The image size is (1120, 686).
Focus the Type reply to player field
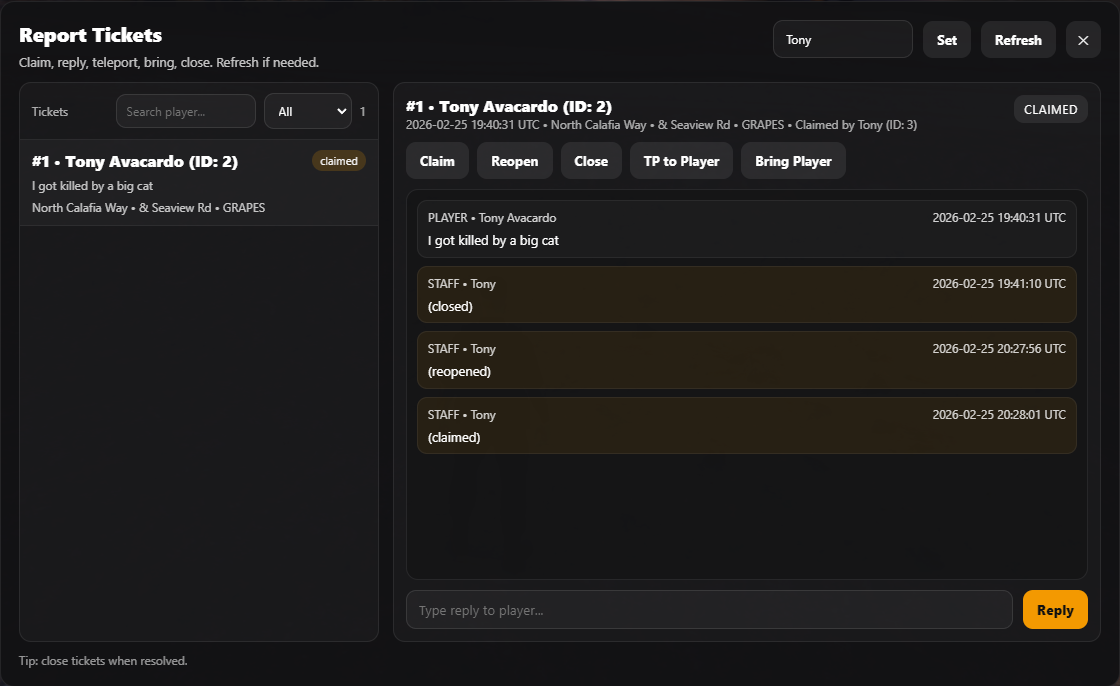[709, 610]
